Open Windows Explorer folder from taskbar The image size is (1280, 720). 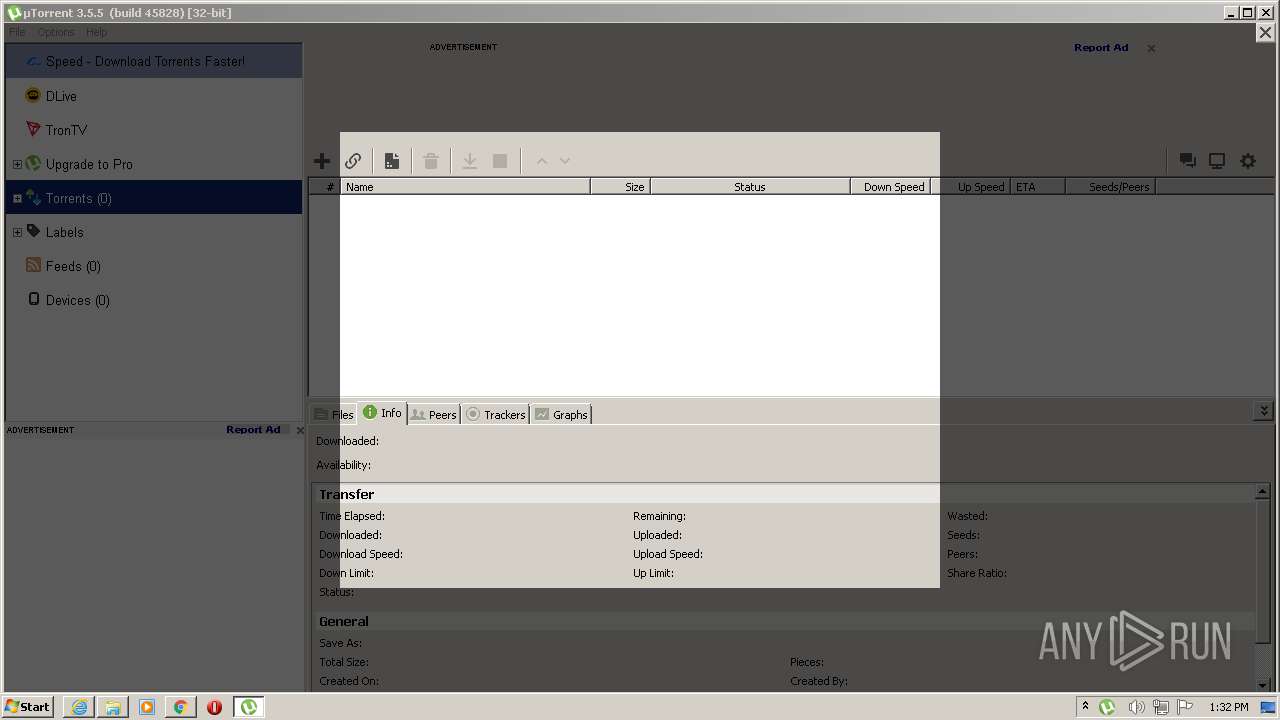coord(113,707)
